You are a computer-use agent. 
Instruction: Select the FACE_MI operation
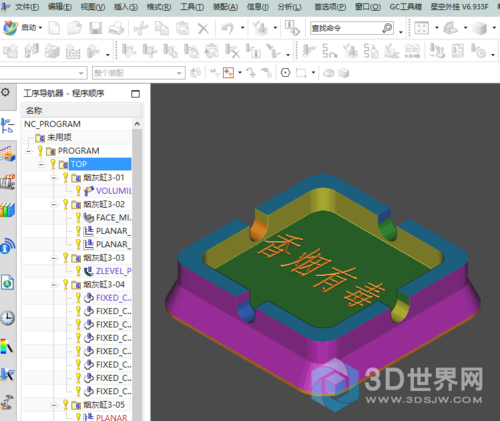coord(107,218)
